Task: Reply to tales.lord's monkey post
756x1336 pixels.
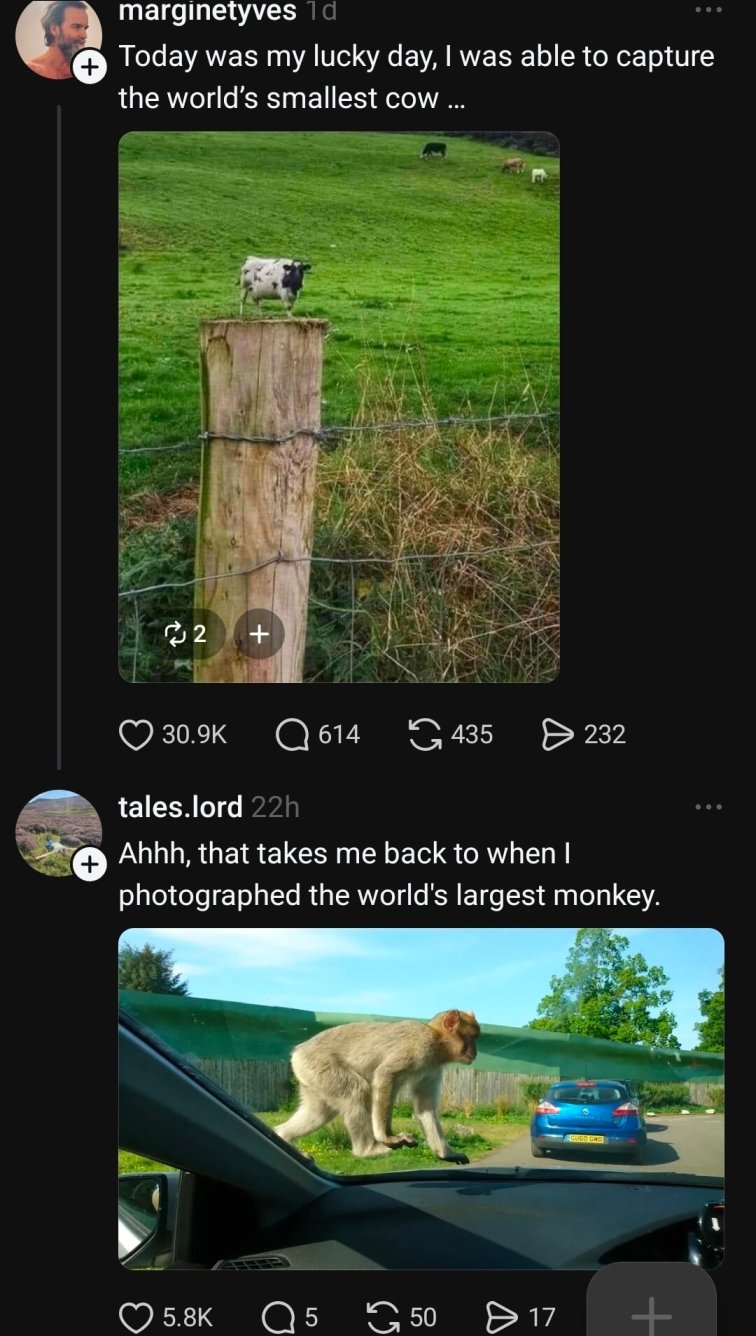Action: pos(277,1317)
